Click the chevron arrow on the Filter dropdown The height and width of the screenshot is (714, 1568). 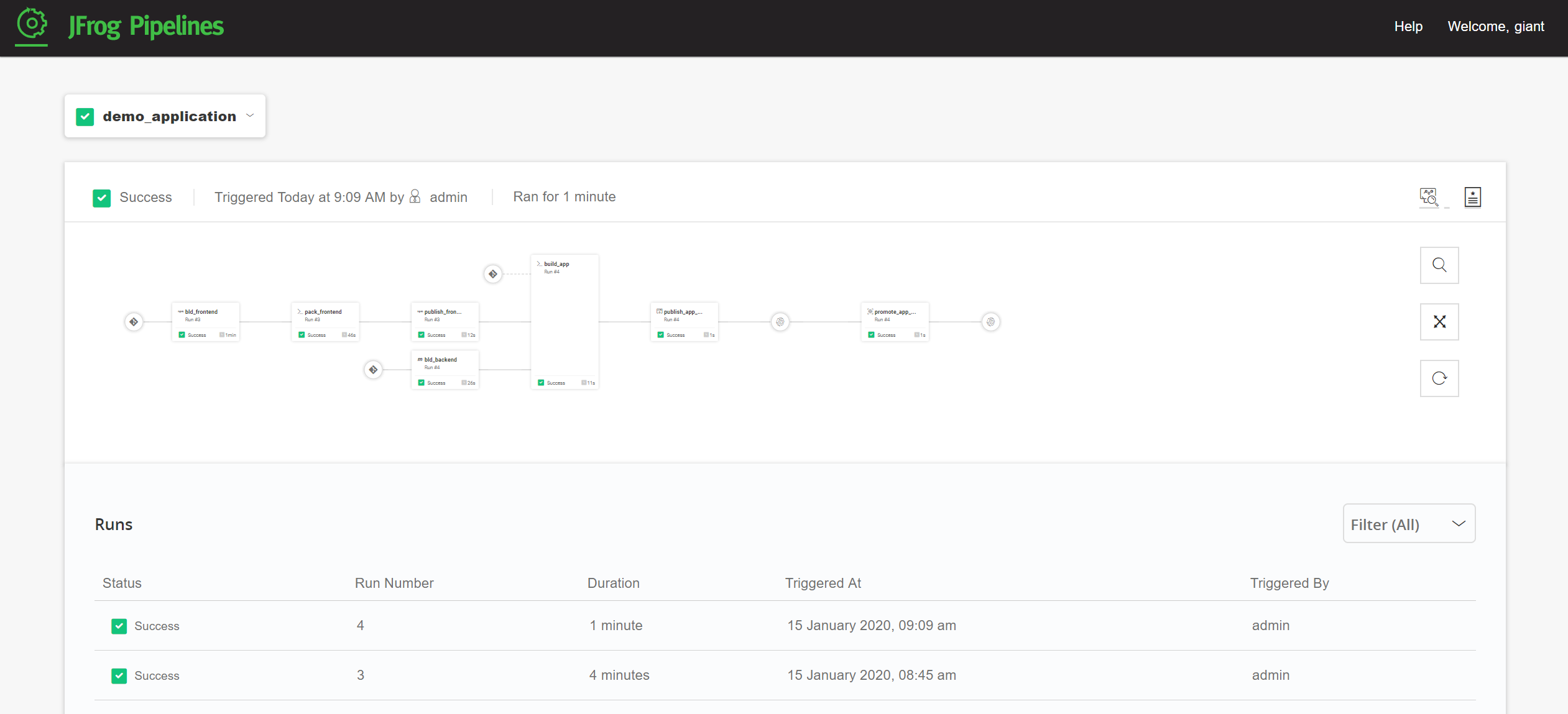pos(1459,524)
